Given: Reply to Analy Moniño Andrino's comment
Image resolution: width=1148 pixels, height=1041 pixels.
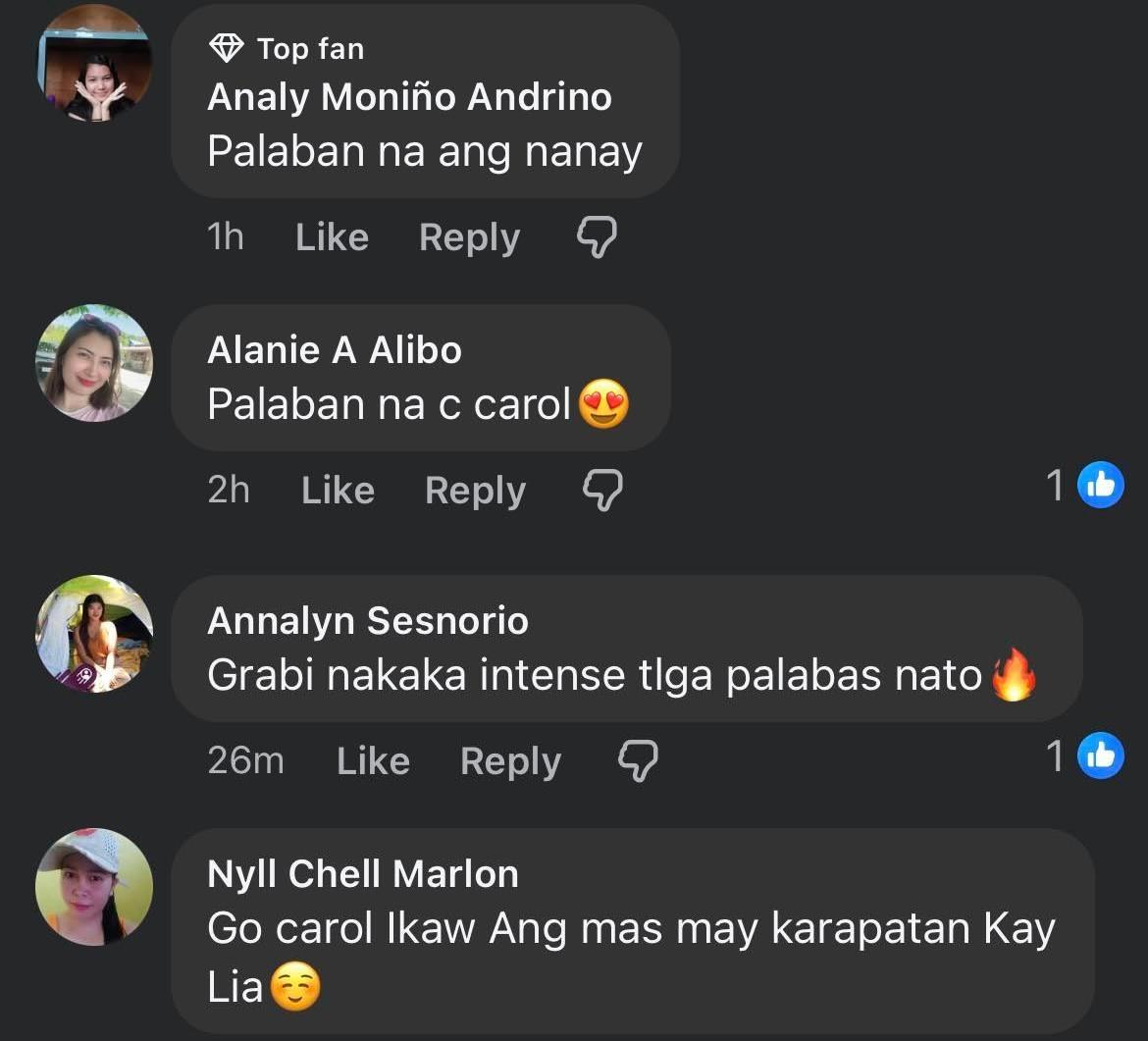Looking at the screenshot, I should (x=469, y=237).
